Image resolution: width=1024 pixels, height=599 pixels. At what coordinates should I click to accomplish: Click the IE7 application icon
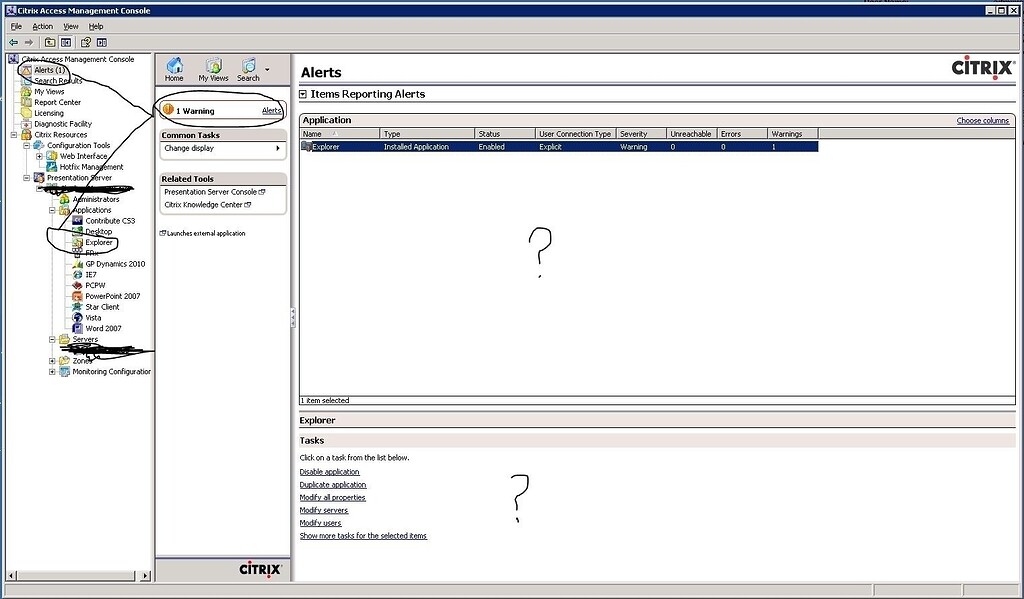pos(75,274)
